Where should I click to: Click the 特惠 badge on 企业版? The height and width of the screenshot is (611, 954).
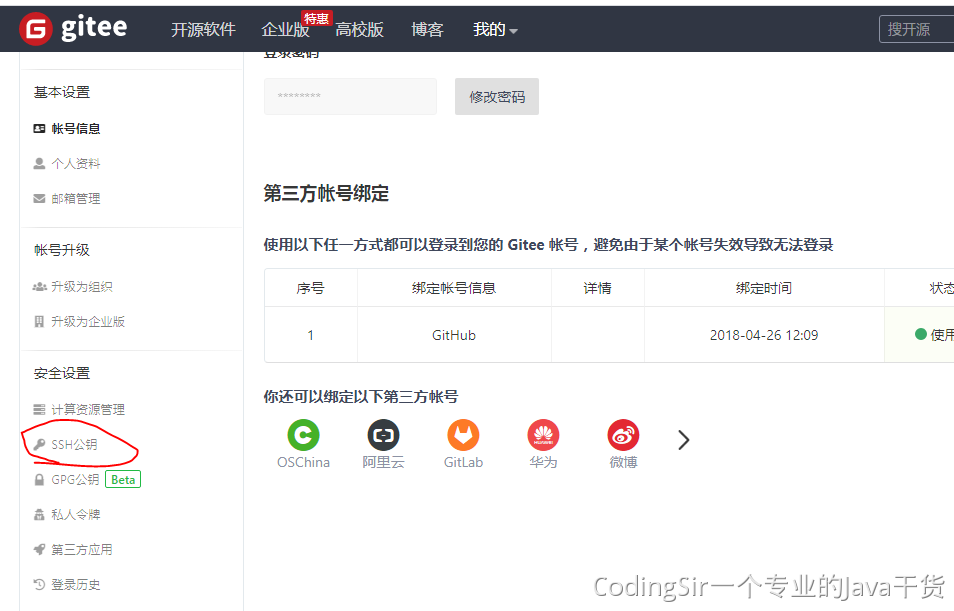click(x=316, y=19)
